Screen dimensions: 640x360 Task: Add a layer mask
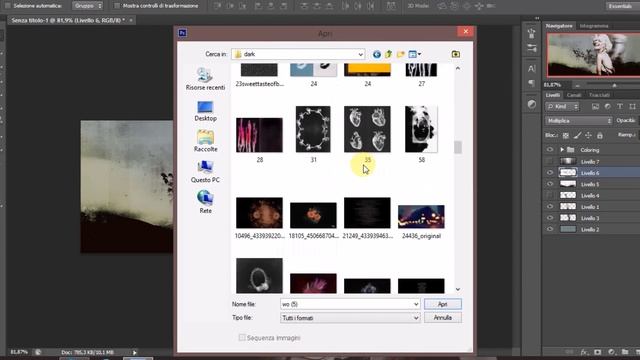point(598,352)
